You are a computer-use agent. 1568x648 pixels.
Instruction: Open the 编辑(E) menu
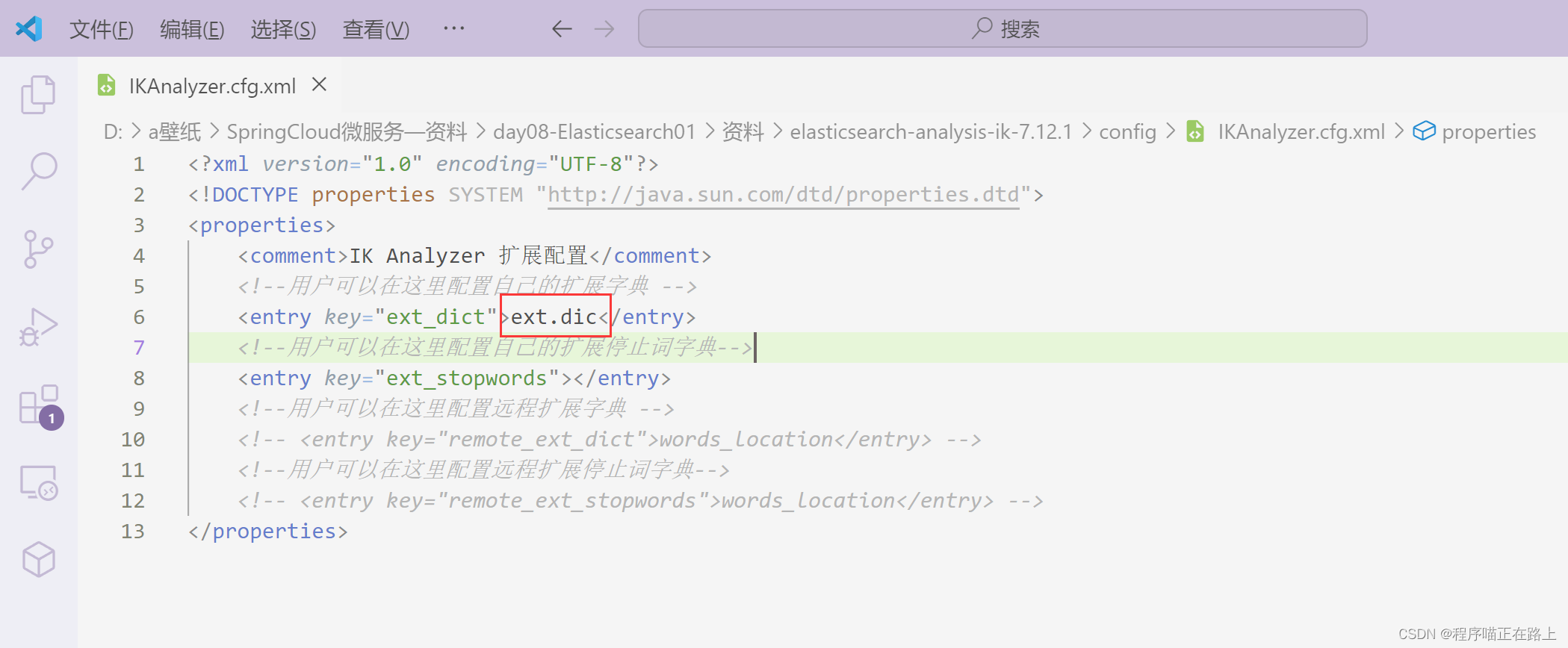[192, 29]
